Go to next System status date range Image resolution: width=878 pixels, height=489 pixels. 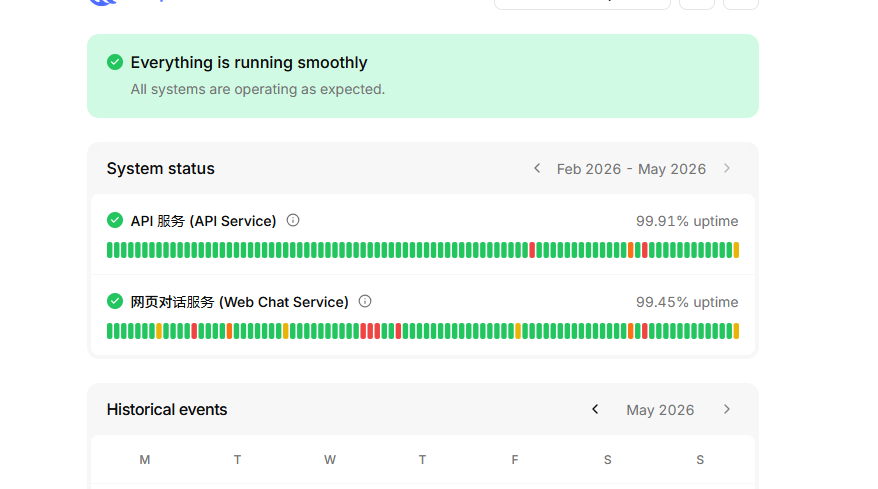tap(727, 169)
